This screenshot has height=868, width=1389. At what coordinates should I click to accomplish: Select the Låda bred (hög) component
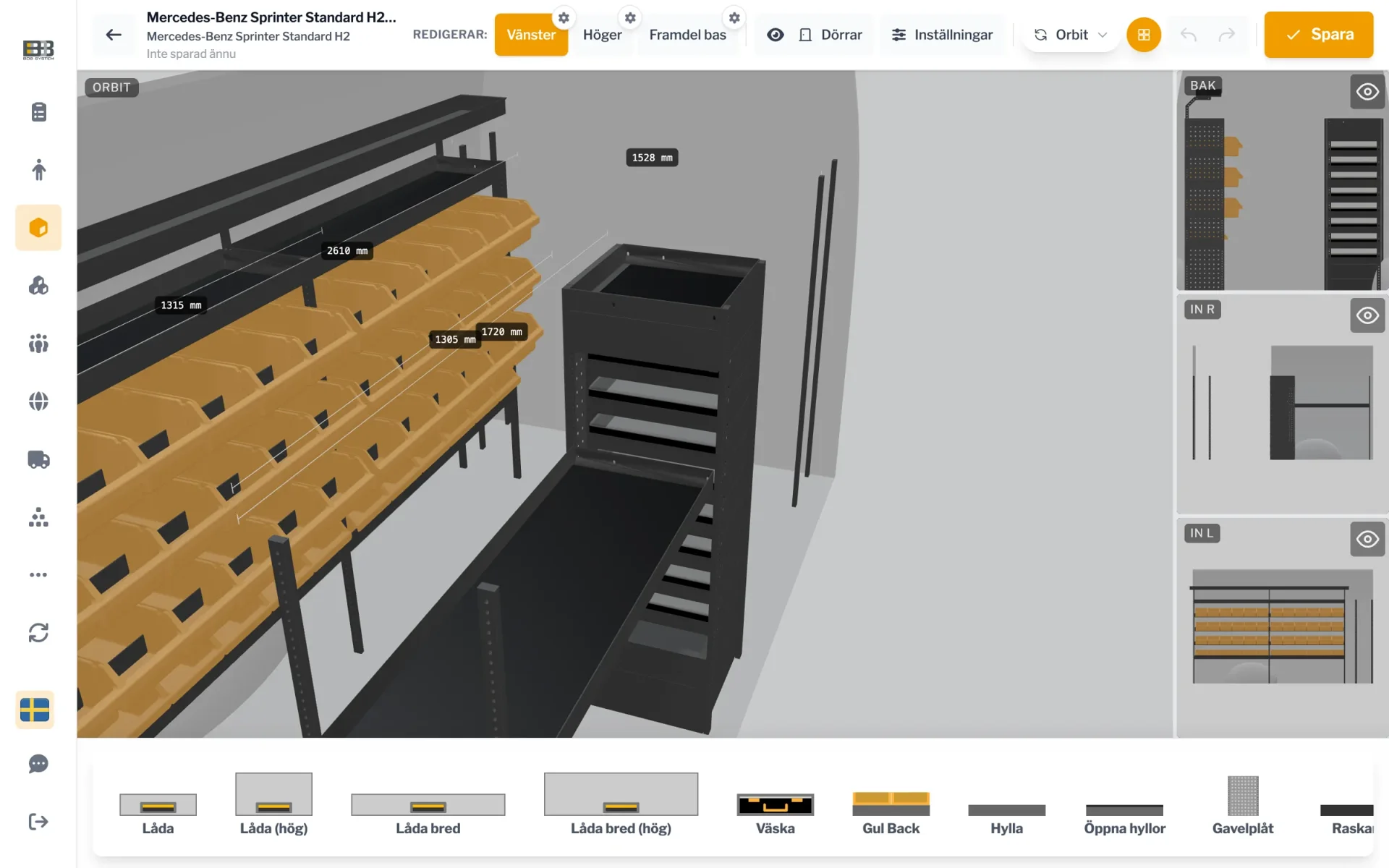[x=621, y=804]
